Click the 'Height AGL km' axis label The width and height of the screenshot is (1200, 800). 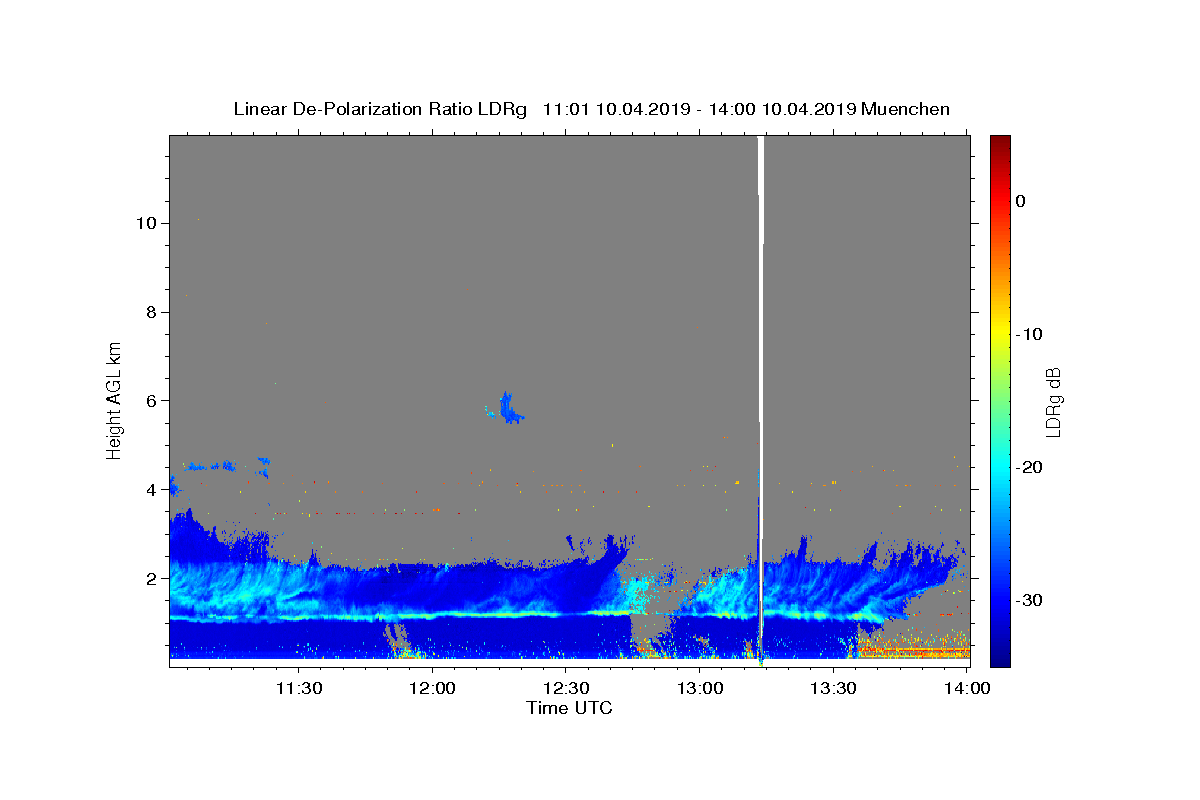114,399
